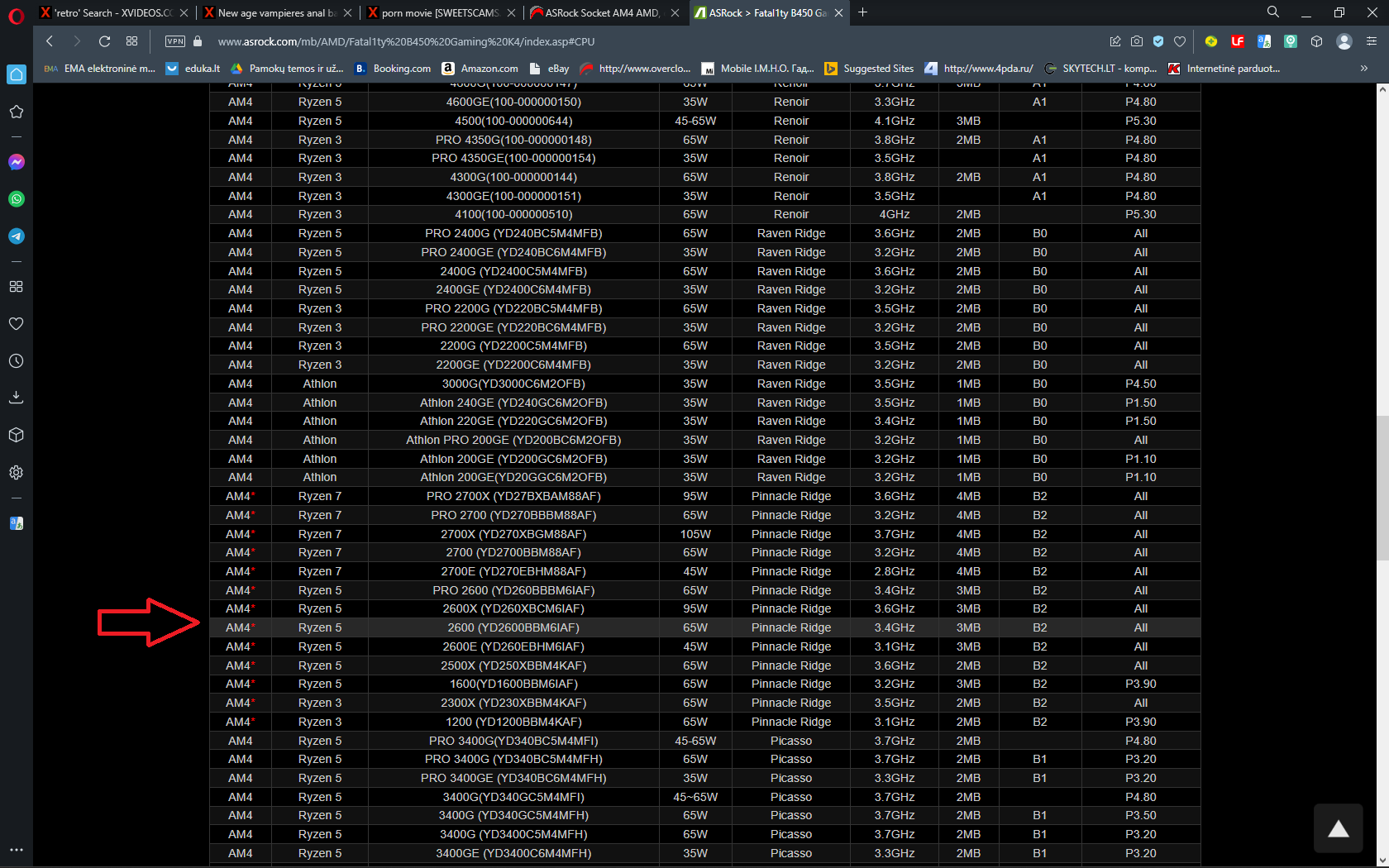Select the '2600 (YD2600BBM6IAF)' cell
The width and height of the screenshot is (1389, 868).
coord(513,627)
